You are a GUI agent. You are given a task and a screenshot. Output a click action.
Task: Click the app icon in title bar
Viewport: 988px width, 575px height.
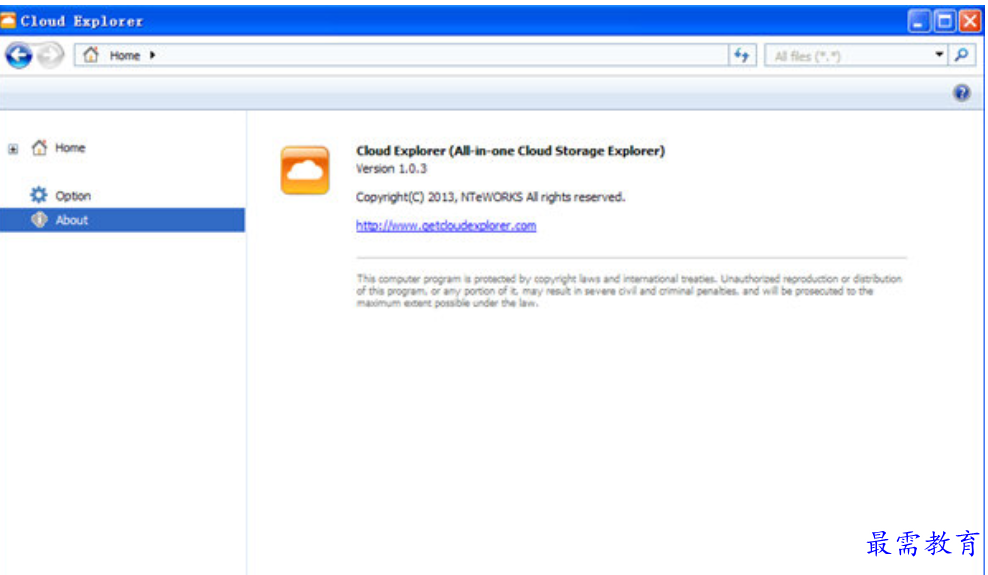pos(8,21)
